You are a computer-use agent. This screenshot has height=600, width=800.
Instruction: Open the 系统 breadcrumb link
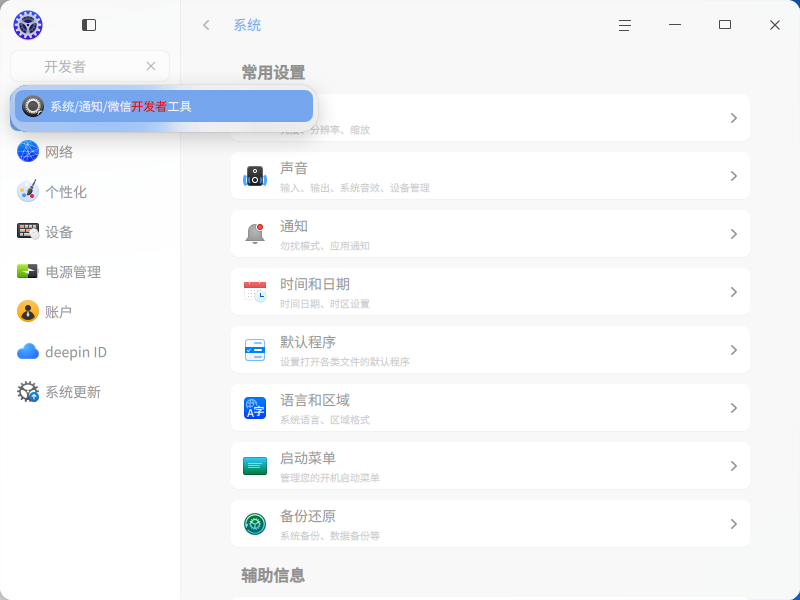point(247,25)
